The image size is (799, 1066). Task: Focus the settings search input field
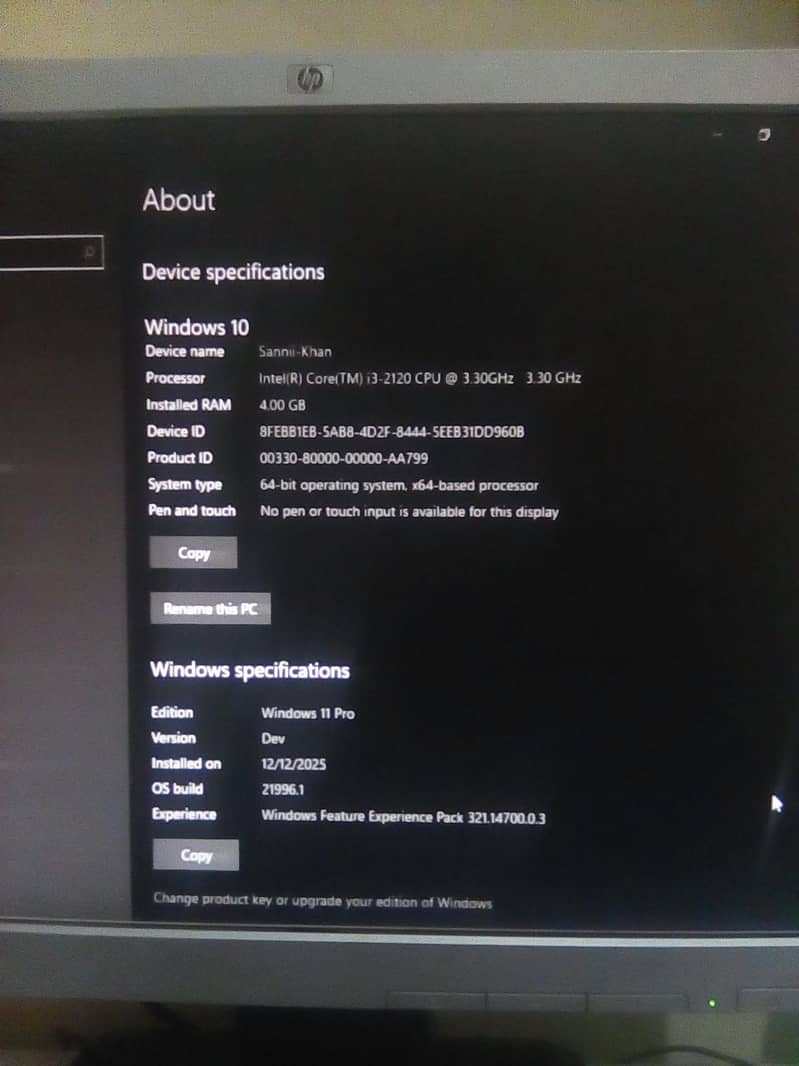pos(51,252)
